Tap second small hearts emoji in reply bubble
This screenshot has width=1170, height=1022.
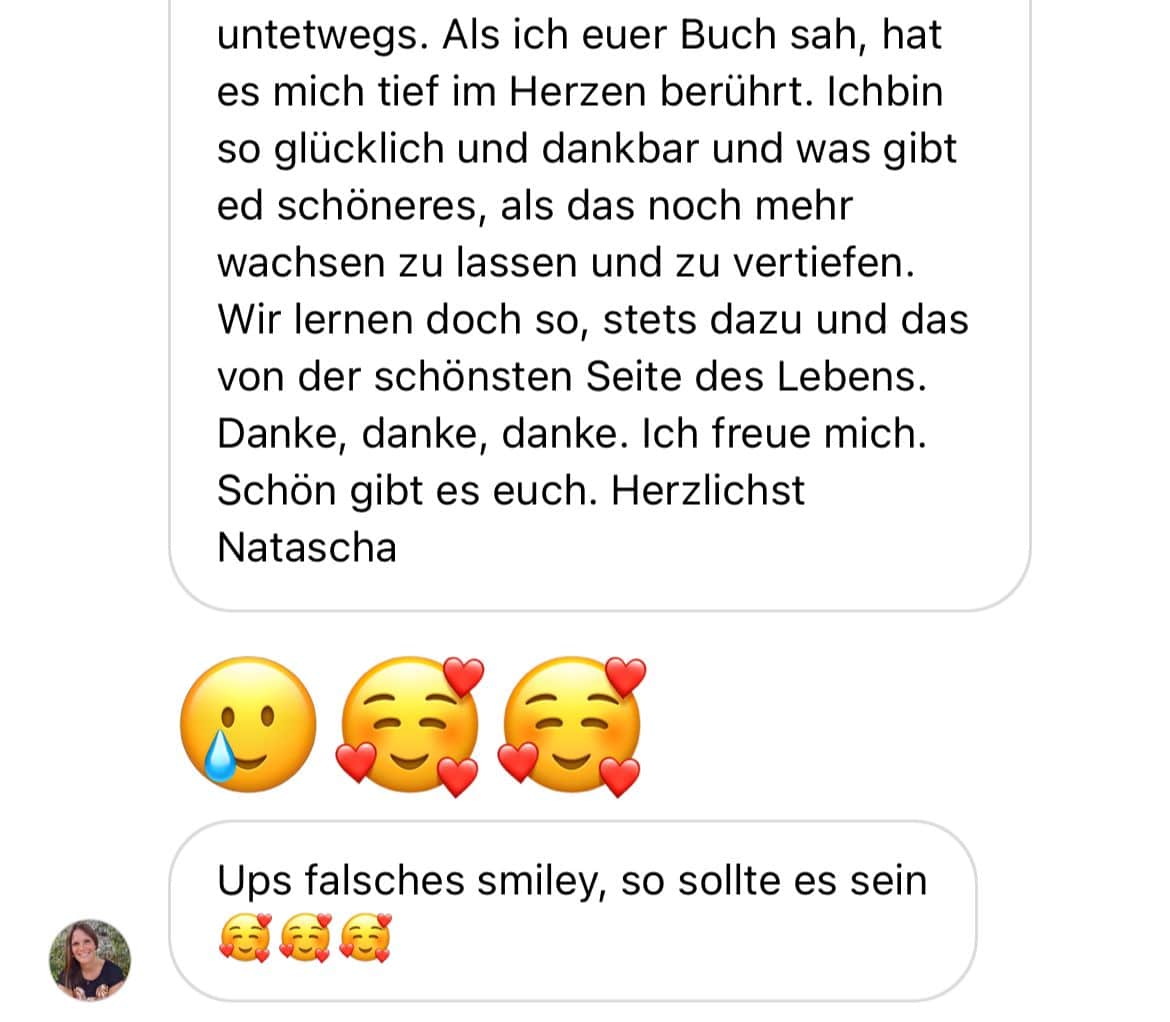[x=304, y=938]
